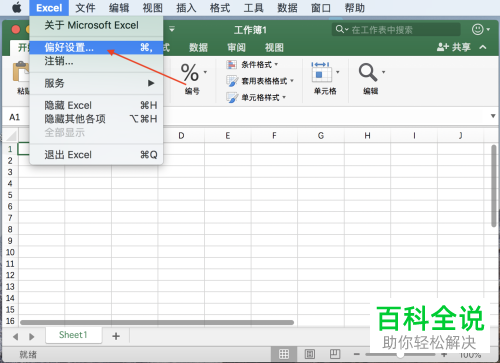
Task: Click the search magnifier in title bar
Action: [340, 29]
